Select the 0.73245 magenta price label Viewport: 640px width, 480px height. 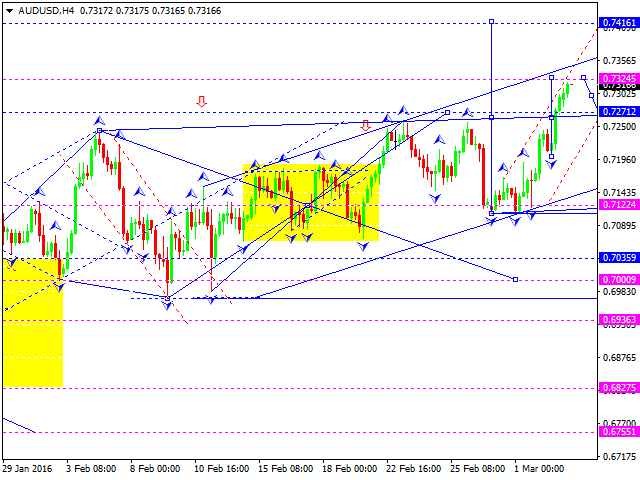coord(619,78)
